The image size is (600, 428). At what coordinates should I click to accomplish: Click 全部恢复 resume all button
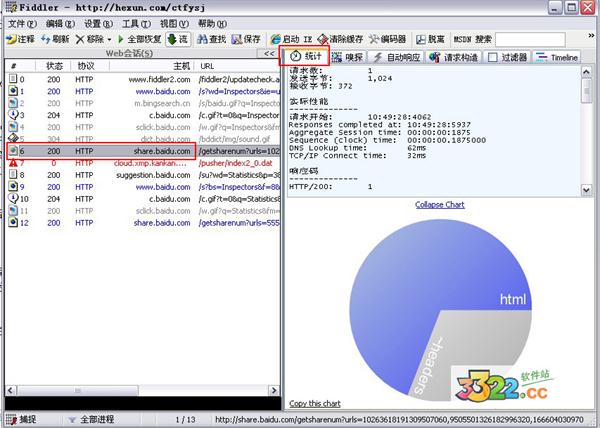(x=140, y=39)
